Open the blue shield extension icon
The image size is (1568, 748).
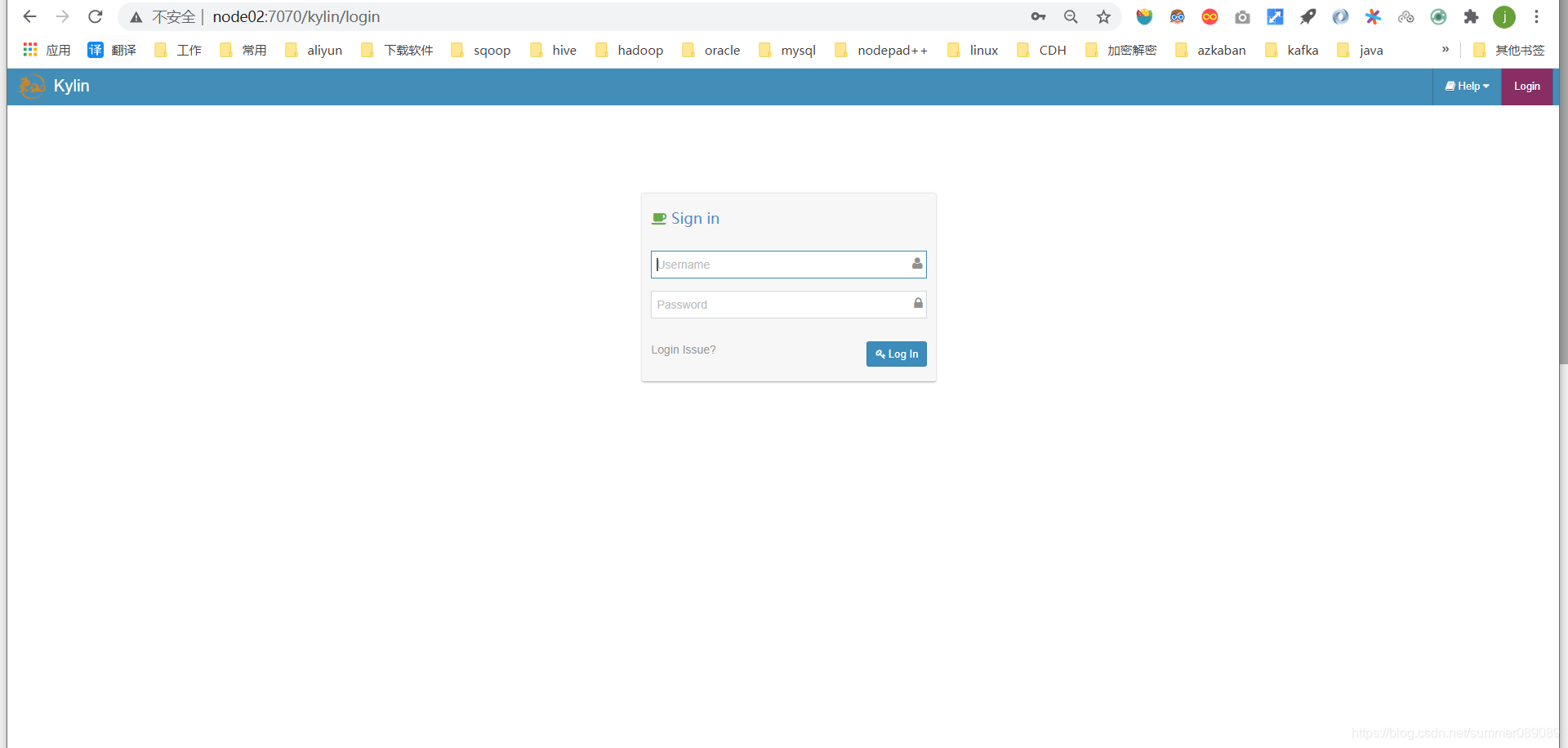coord(1144,16)
